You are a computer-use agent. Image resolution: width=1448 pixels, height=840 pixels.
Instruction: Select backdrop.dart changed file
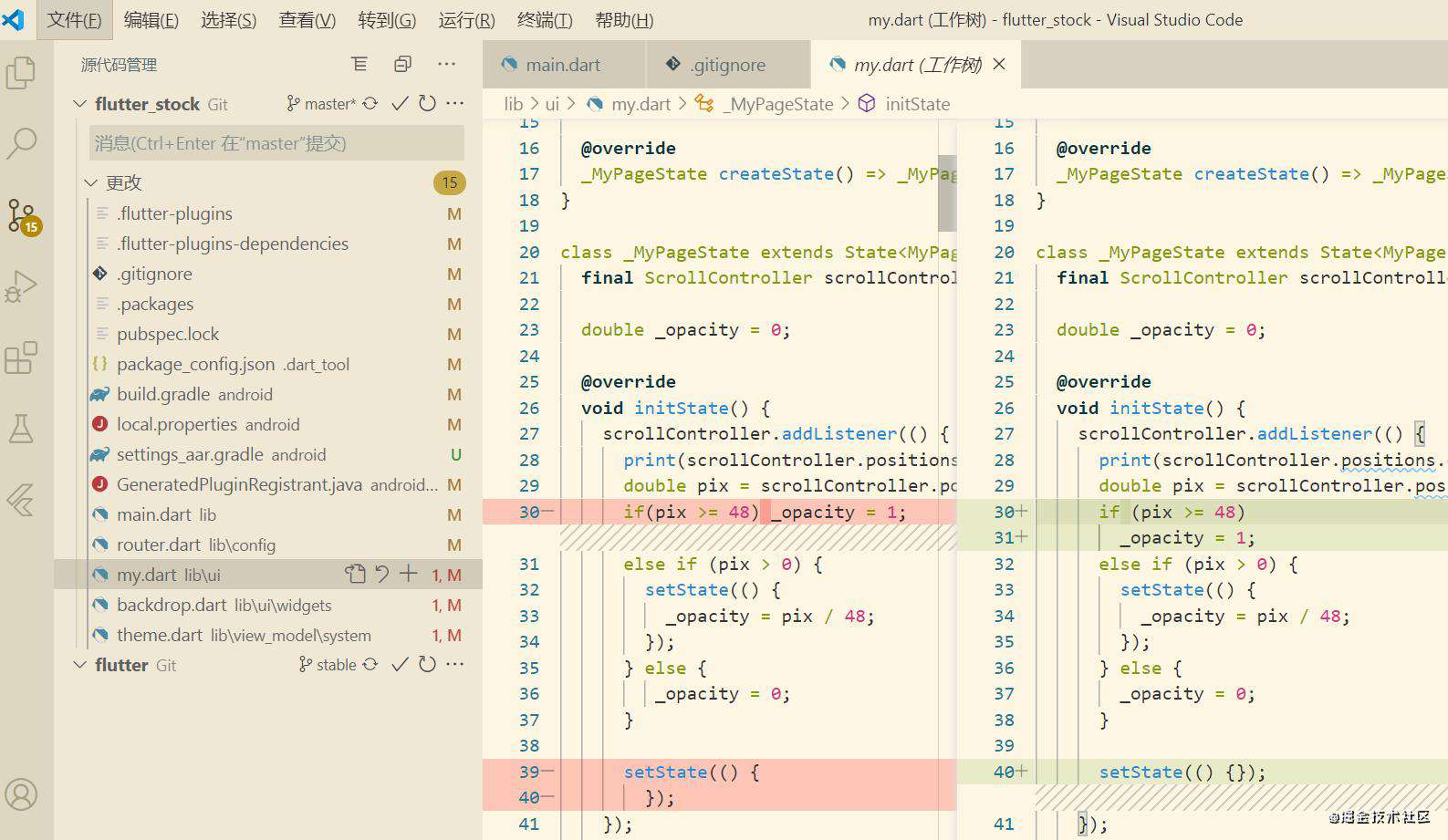(x=268, y=605)
